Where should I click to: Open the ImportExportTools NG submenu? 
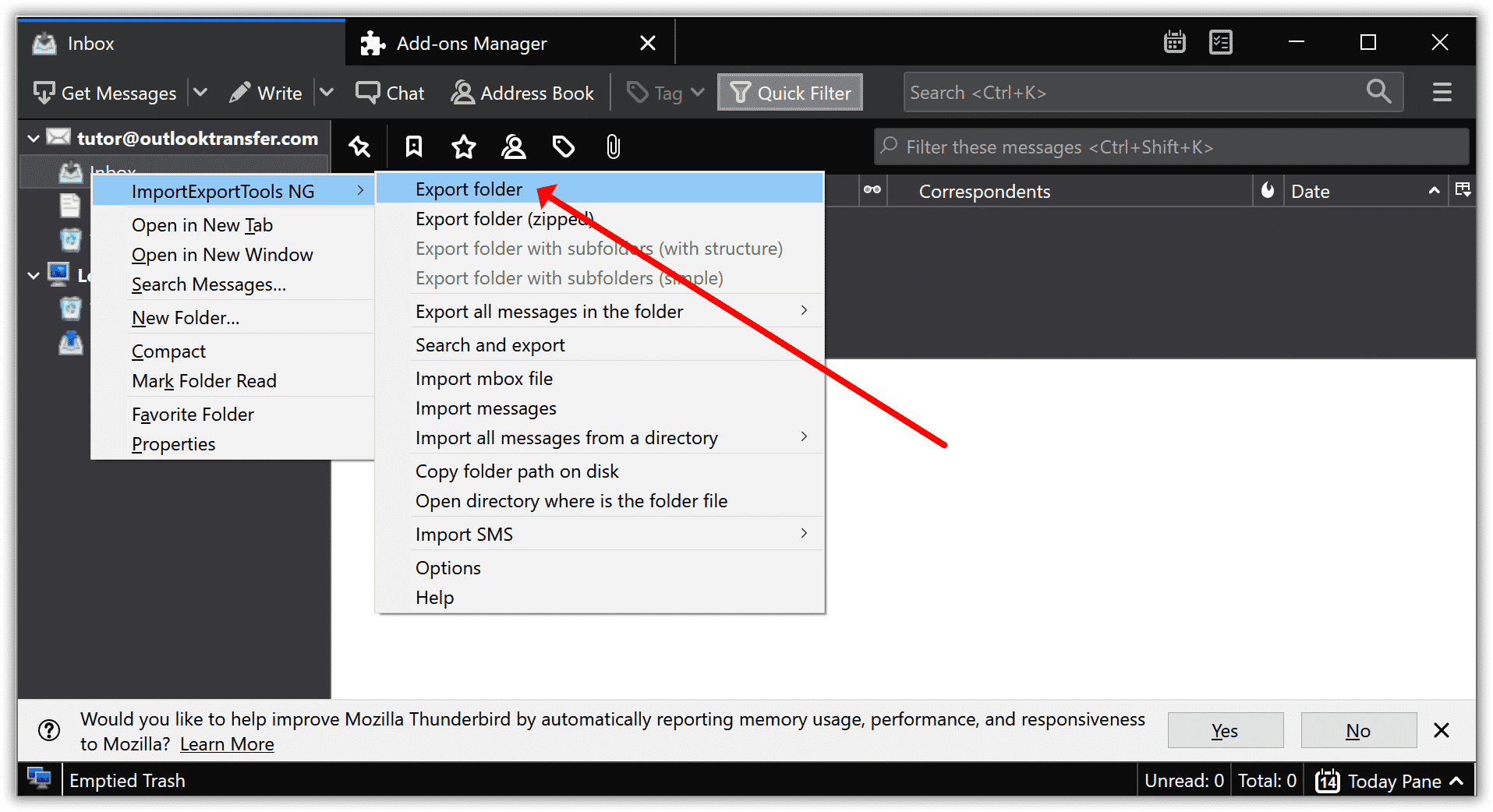click(x=234, y=191)
